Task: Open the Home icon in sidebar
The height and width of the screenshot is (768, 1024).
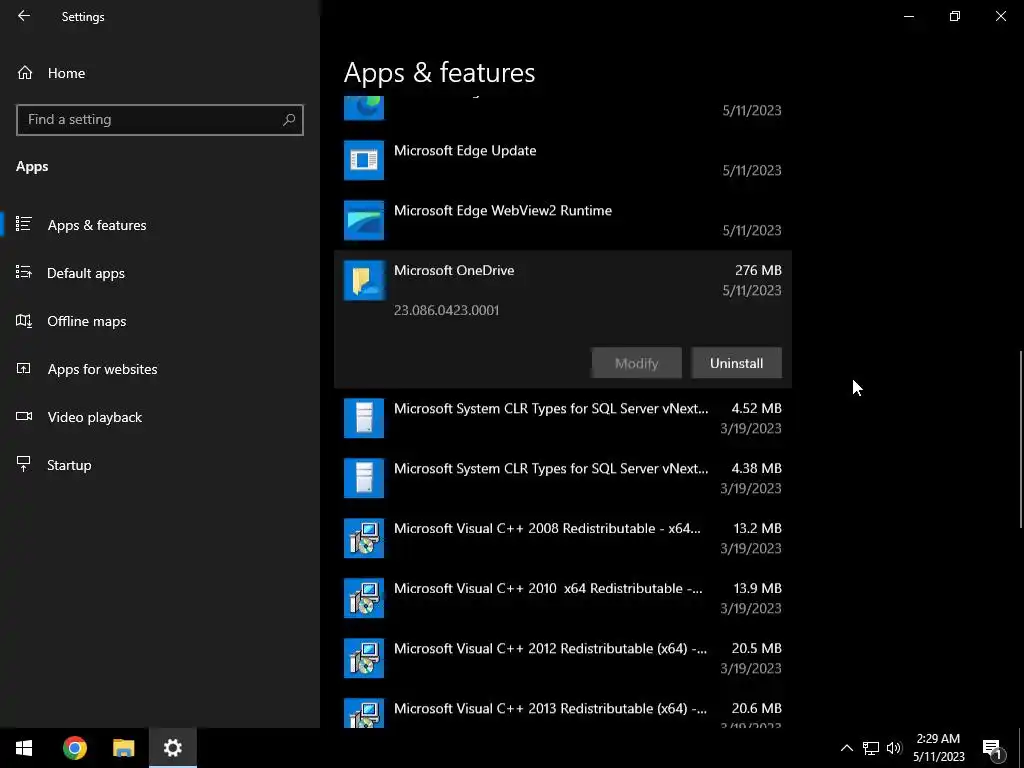Action: [25, 72]
